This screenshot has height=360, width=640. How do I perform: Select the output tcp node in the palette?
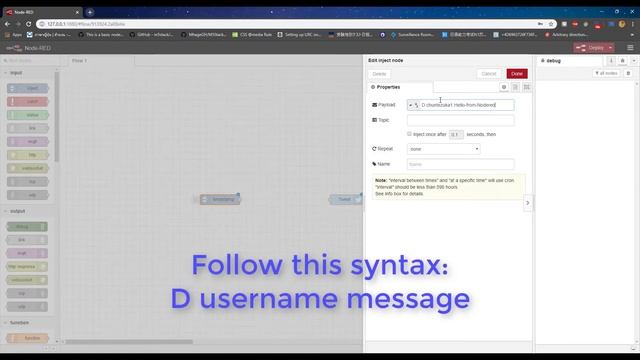point(27,293)
